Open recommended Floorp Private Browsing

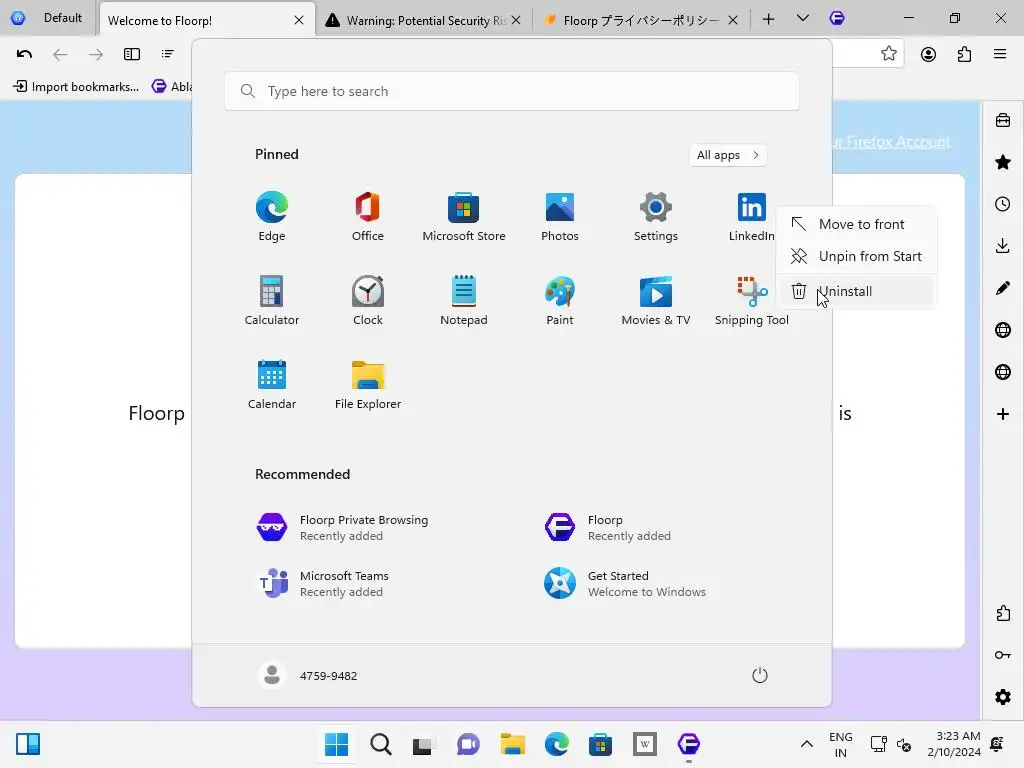(x=366, y=528)
